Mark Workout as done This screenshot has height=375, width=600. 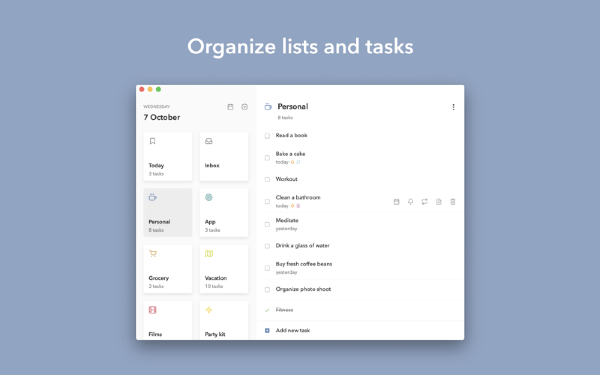267,179
